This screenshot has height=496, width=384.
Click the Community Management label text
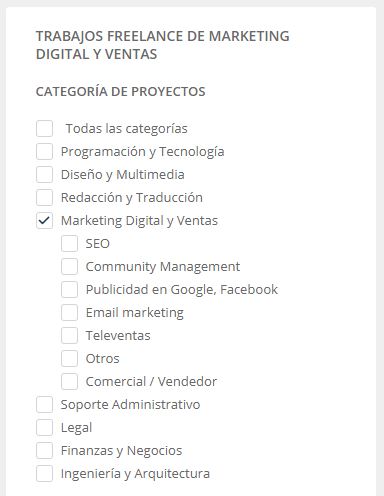(x=163, y=267)
